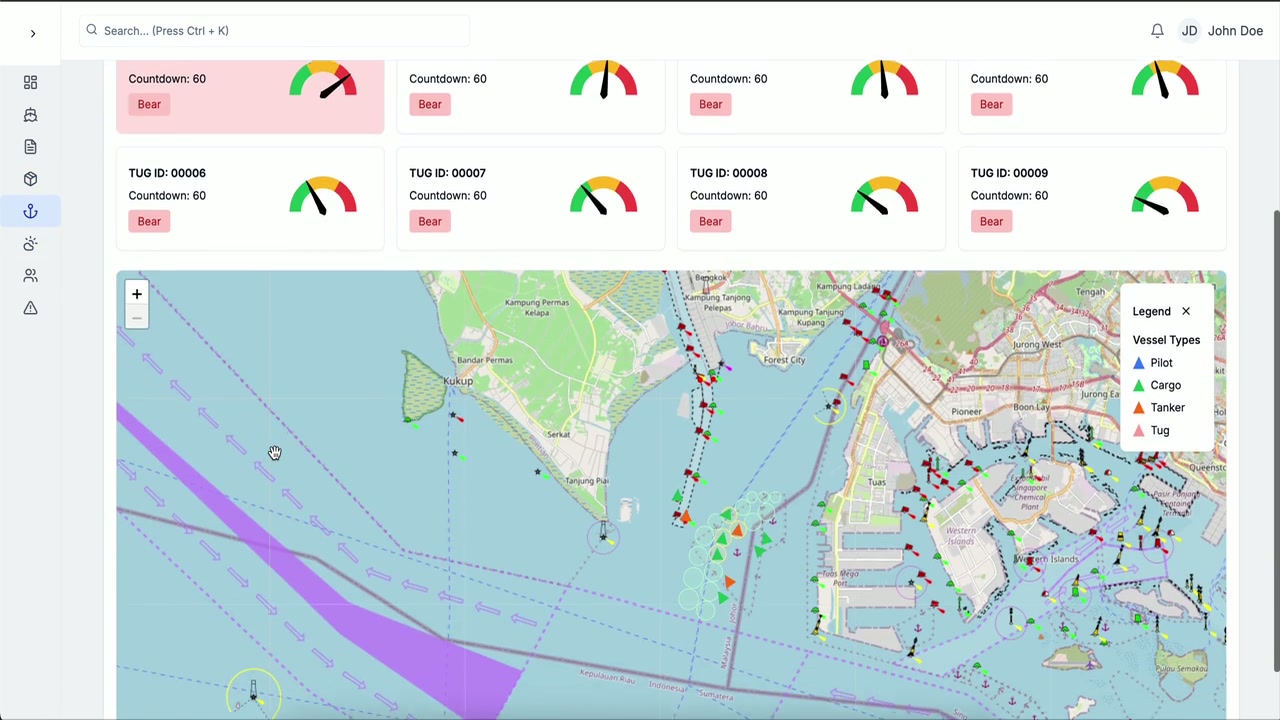The height and width of the screenshot is (720, 1280).
Task: Select the anchor icon in sidebar
Action: pyautogui.click(x=30, y=211)
